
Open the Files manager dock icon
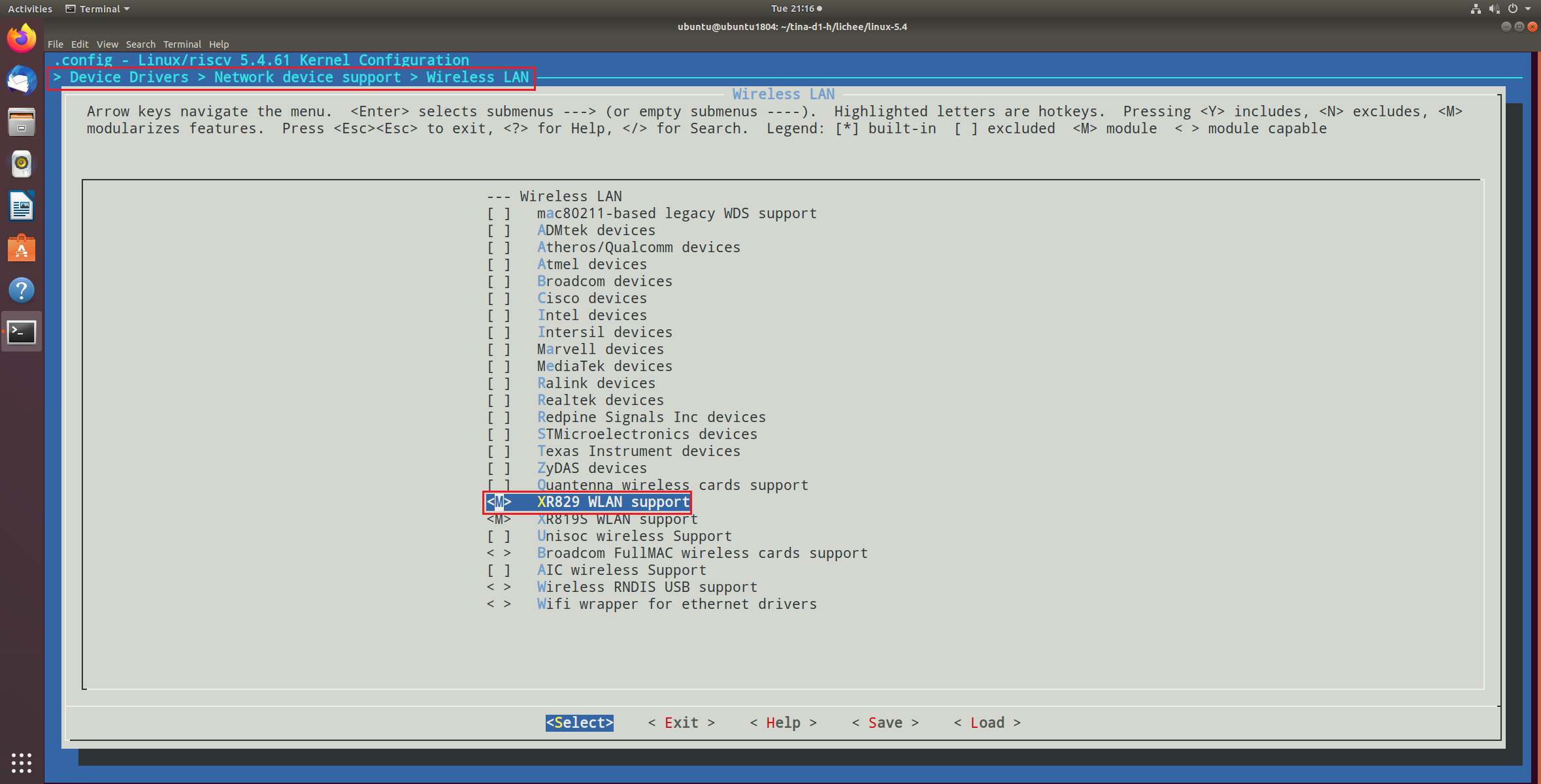[22, 122]
